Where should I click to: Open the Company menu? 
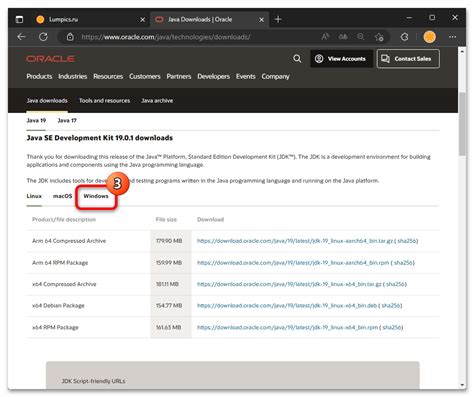[275, 77]
